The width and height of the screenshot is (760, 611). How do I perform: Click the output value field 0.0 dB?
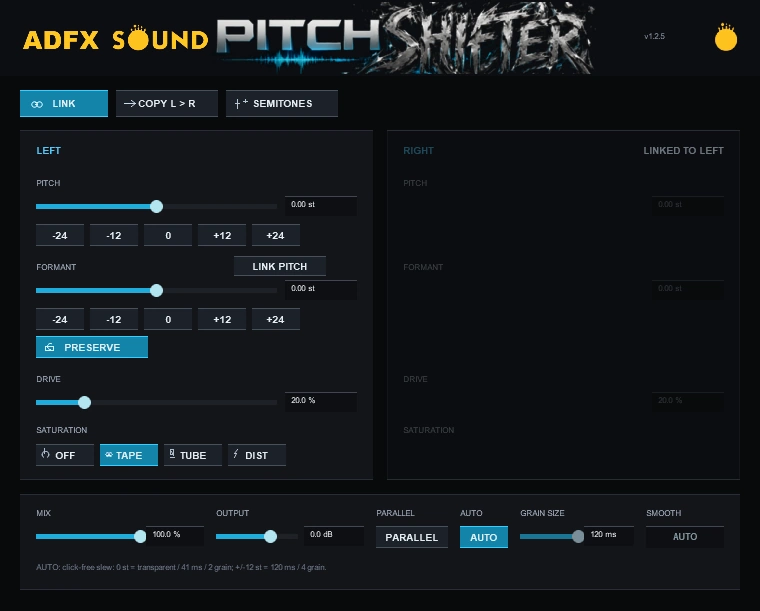[x=334, y=535]
